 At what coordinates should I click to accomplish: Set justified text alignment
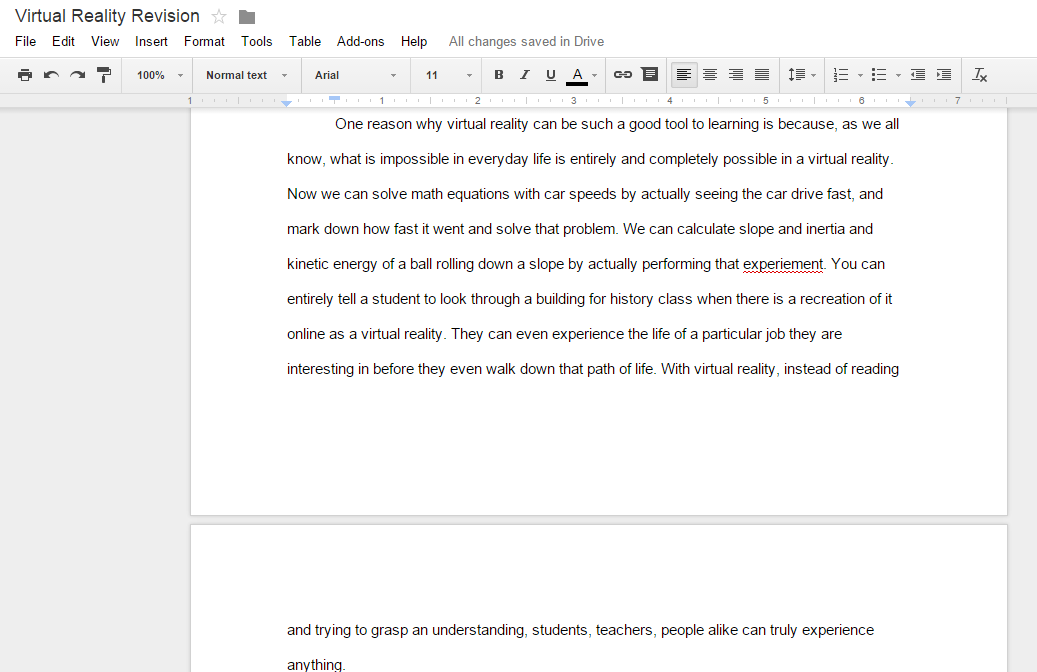762,75
